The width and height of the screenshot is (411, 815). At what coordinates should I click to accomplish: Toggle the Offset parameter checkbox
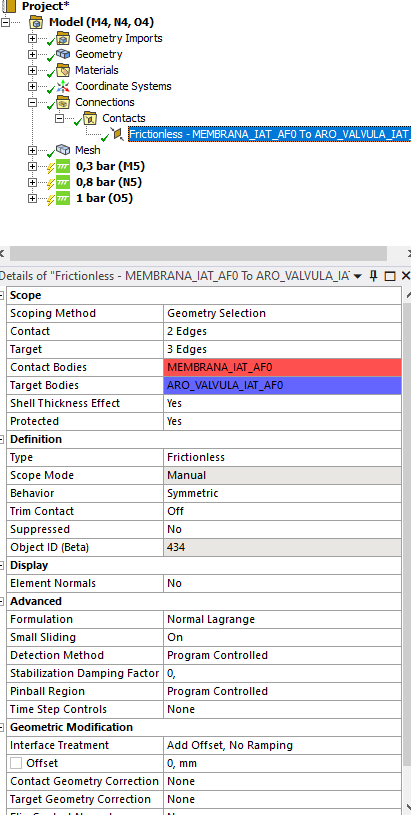[x=16, y=763]
